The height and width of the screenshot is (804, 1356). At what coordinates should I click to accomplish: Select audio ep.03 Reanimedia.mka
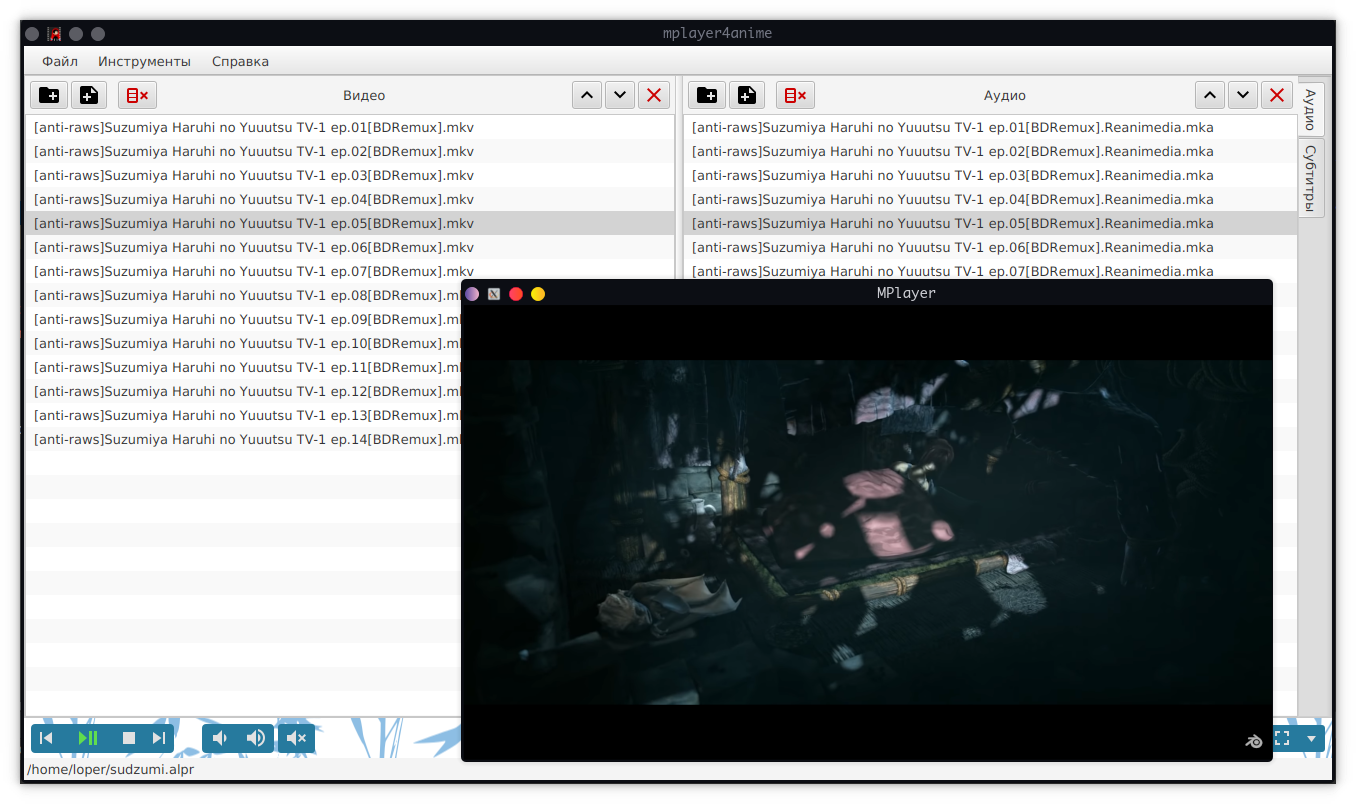pyautogui.click(x=990, y=175)
